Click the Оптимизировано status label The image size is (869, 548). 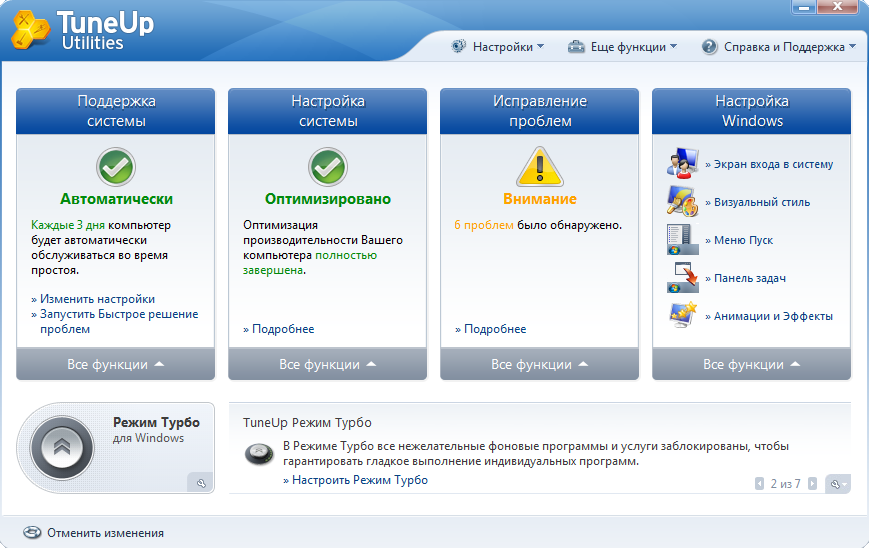coord(328,198)
